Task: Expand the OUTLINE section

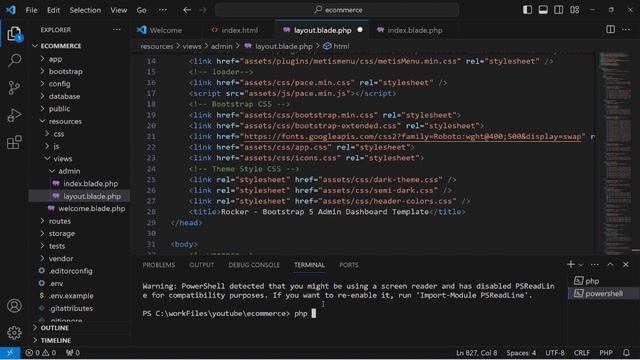Action: pos(80,328)
